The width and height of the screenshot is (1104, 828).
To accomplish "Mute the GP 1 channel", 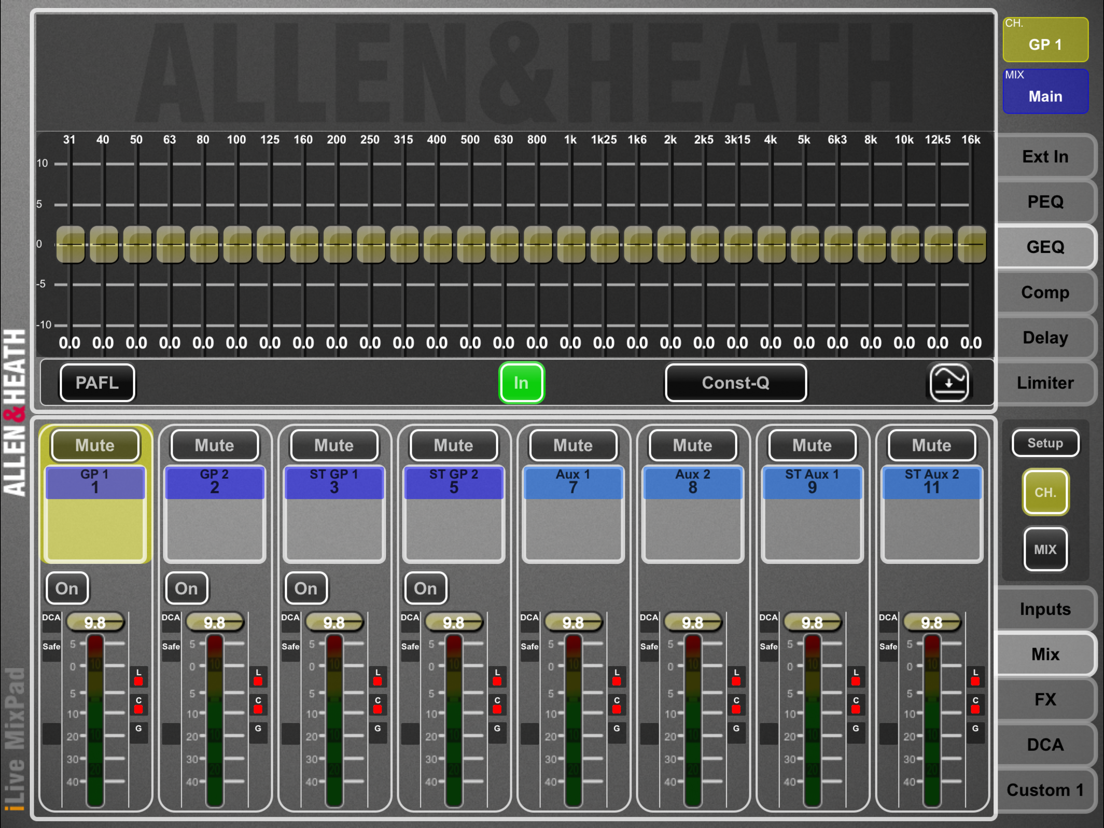I will [95, 445].
